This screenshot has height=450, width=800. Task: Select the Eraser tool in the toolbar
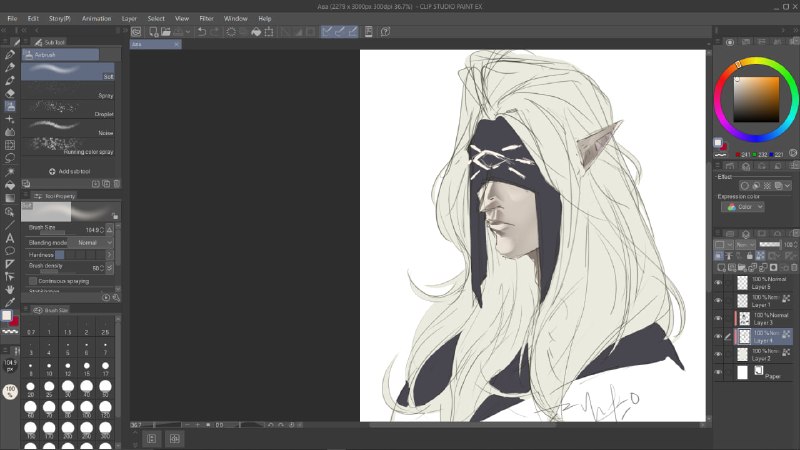[10, 93]
